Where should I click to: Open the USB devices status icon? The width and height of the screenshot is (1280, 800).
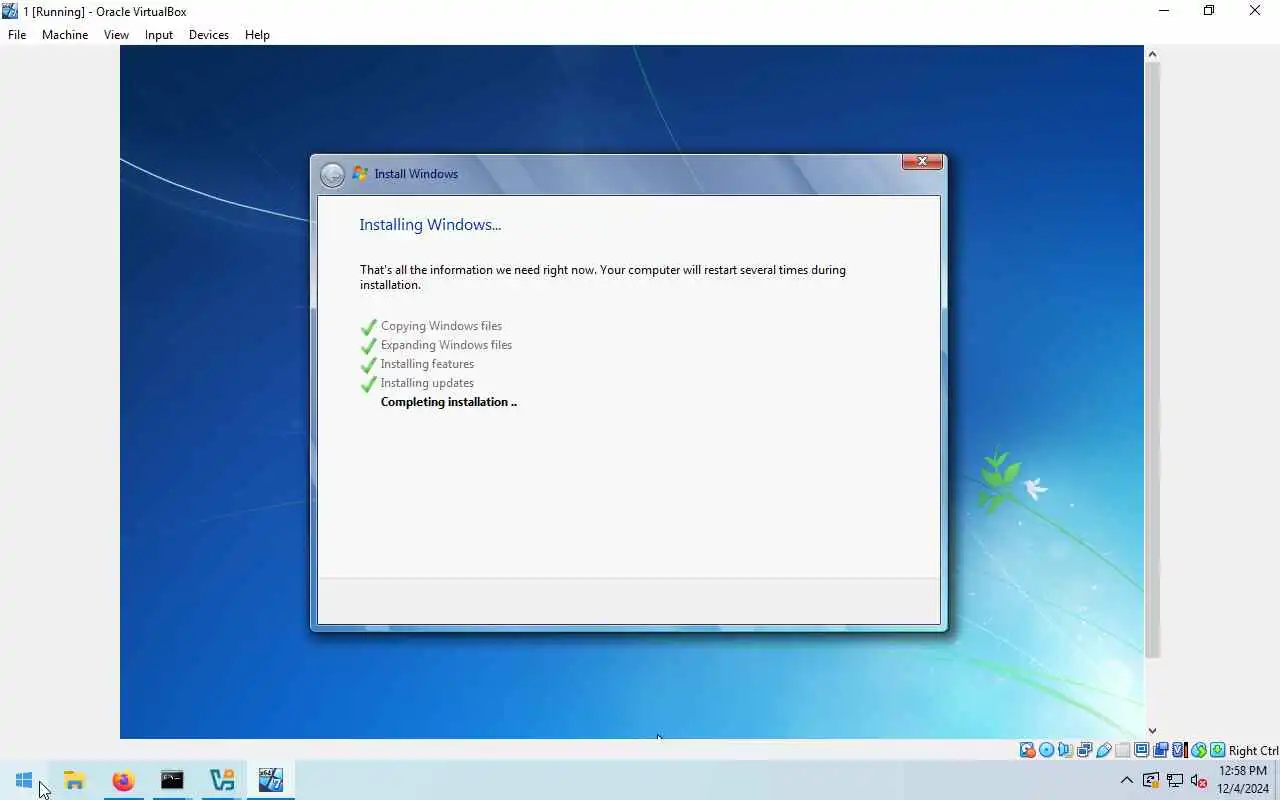click(x=1104, y=750)
